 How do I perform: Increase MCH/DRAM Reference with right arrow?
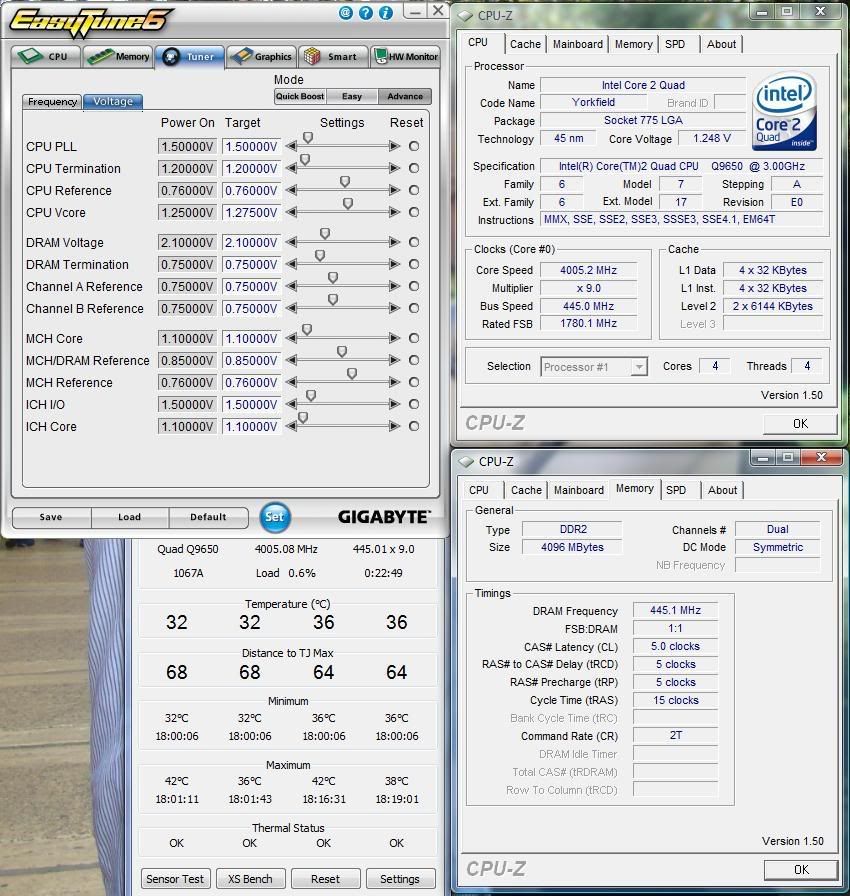point(394,360)
